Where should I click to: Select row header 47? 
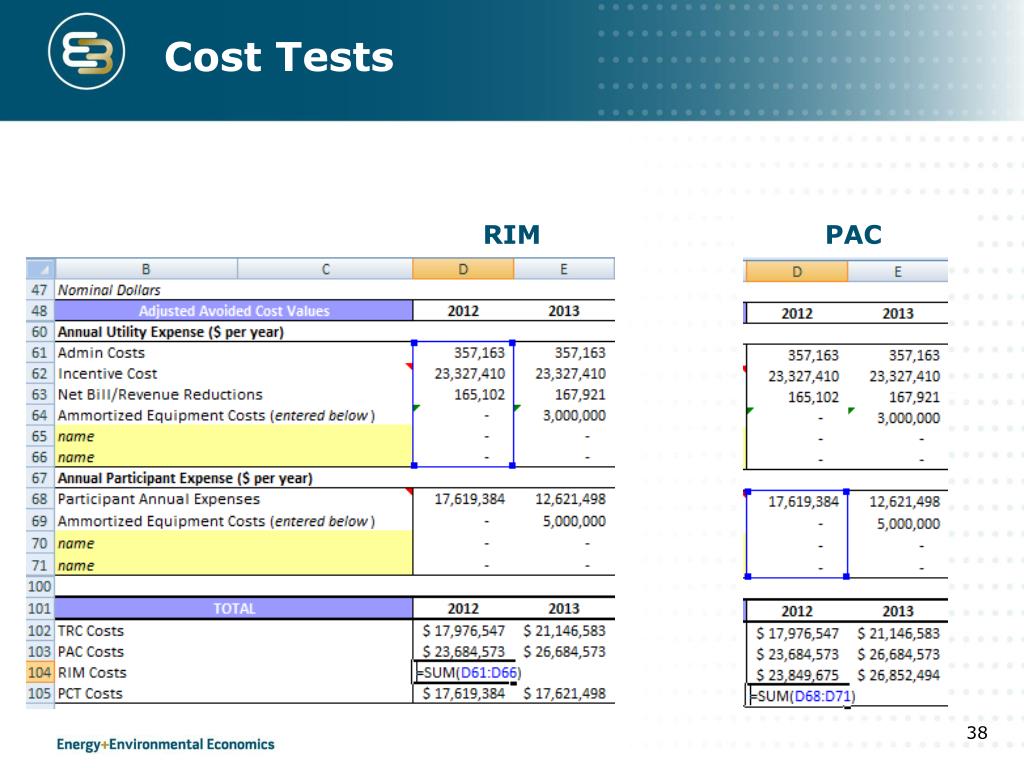(40, 290)
